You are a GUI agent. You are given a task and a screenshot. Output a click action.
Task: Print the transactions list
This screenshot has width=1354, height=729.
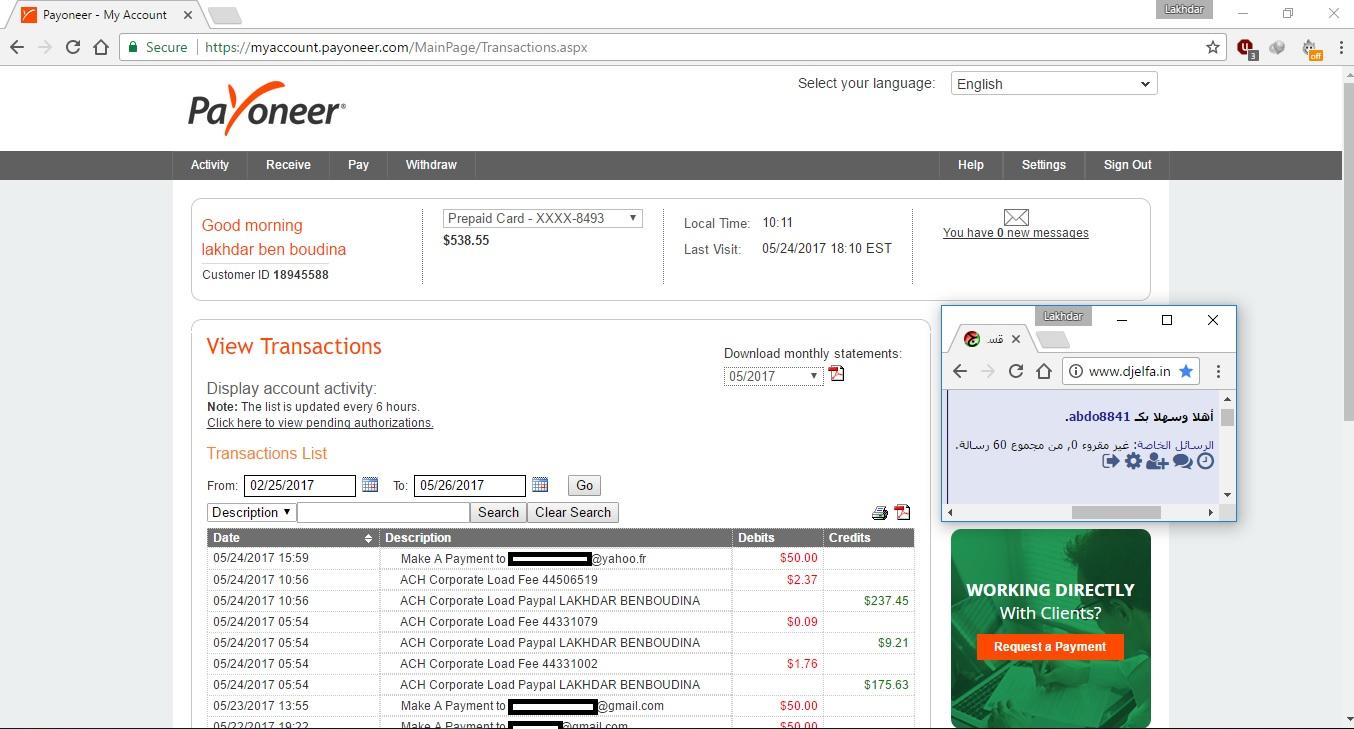coord(880,513)
